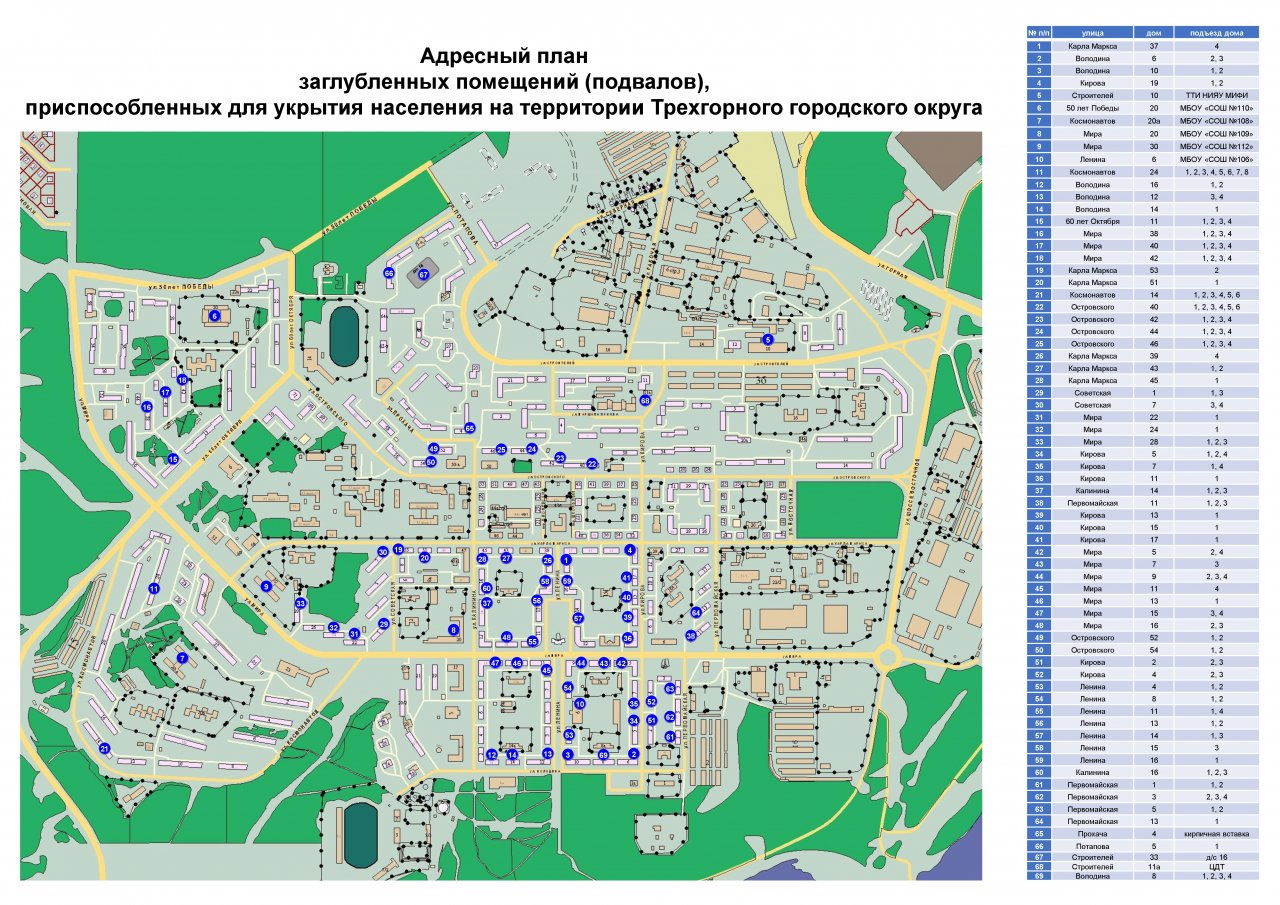The height and width of the screenshot is (905, 1280).
Task: Select shelter marker 66 on the map
Action: (x=389, y=272)
